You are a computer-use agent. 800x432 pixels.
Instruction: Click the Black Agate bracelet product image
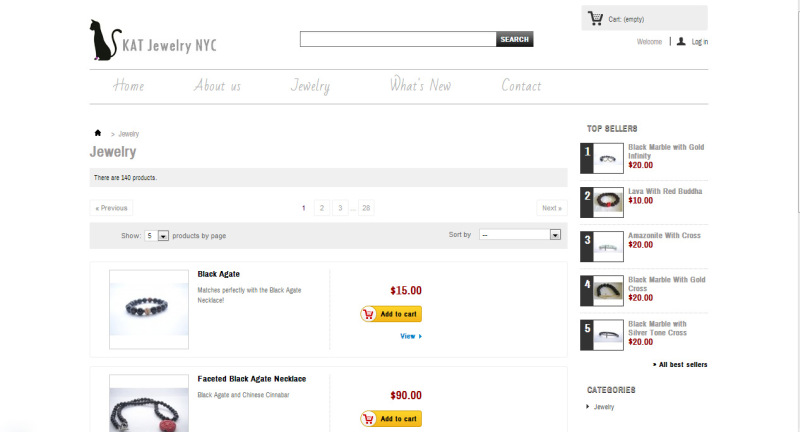(149, 309)
